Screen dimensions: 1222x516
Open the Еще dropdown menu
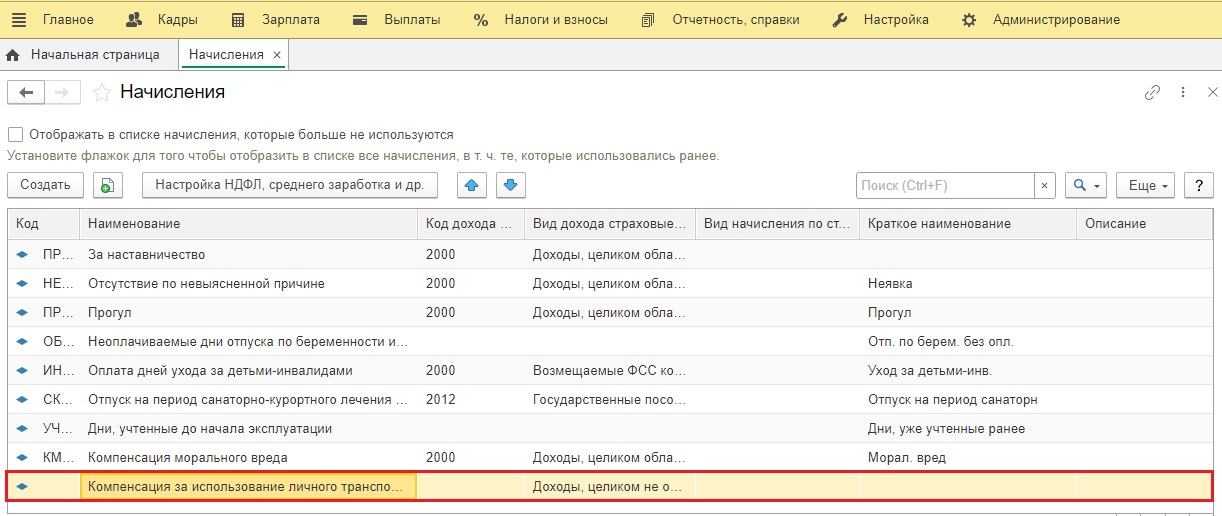click(x=1145, y=185)
